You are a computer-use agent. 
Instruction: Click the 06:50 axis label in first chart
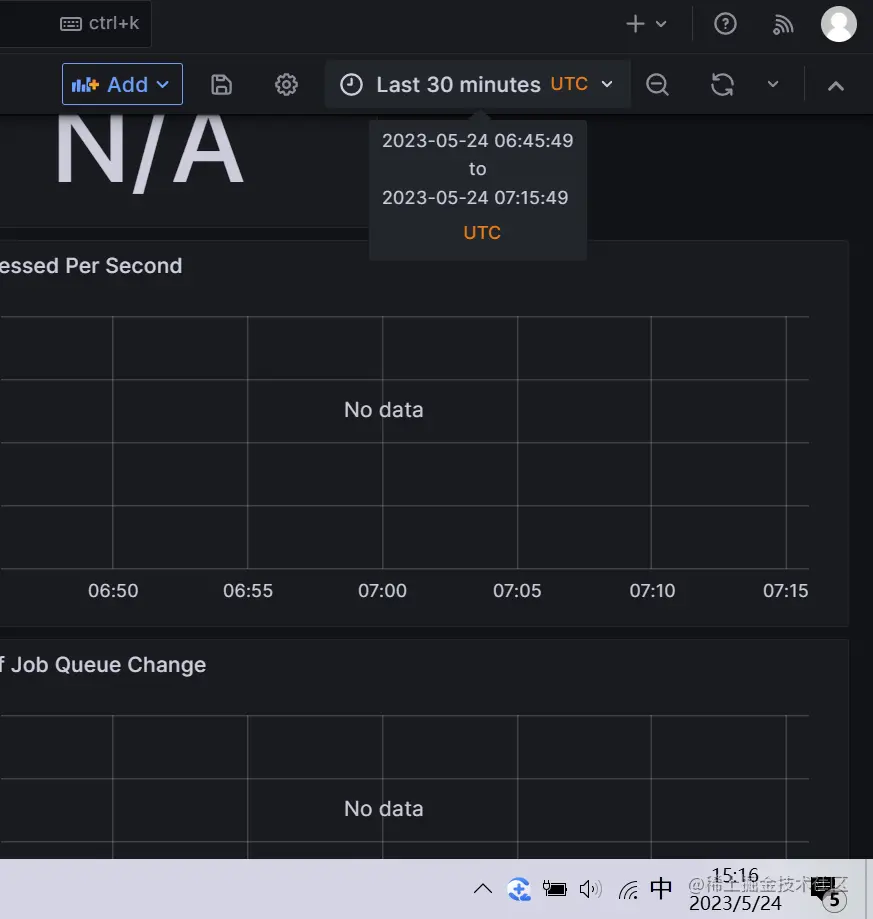click(113, 591)
